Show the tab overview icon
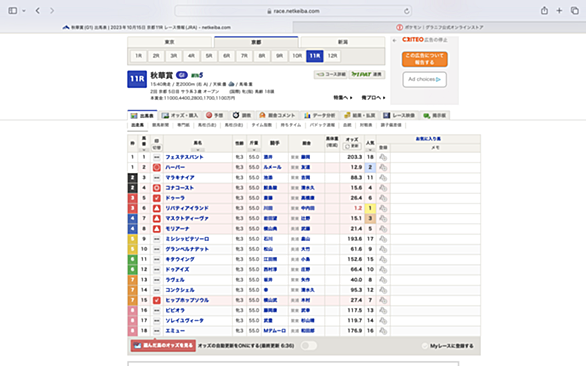586x366 pixels. (574, 10)
